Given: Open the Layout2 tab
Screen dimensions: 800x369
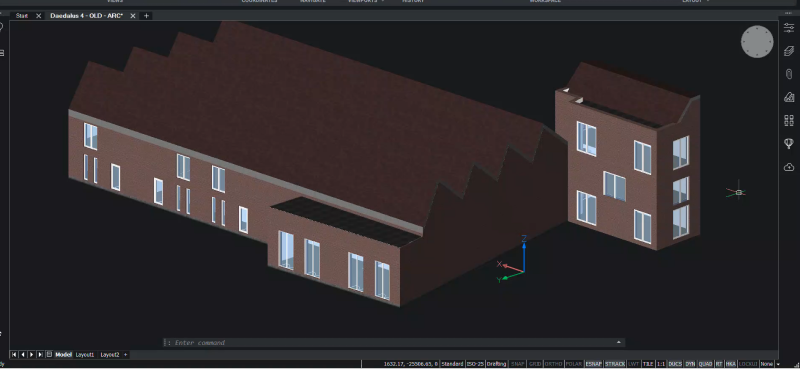Looking at the screenshot, I should [x=110, y=354].
